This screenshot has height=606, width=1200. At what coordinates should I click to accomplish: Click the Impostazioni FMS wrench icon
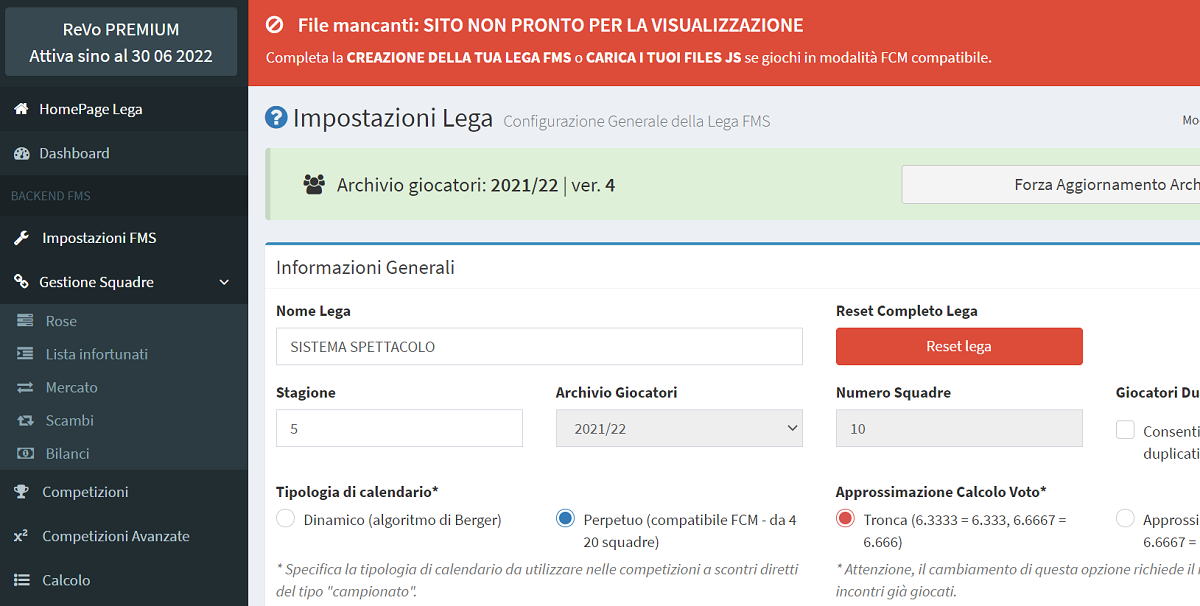tap(20, 238)
